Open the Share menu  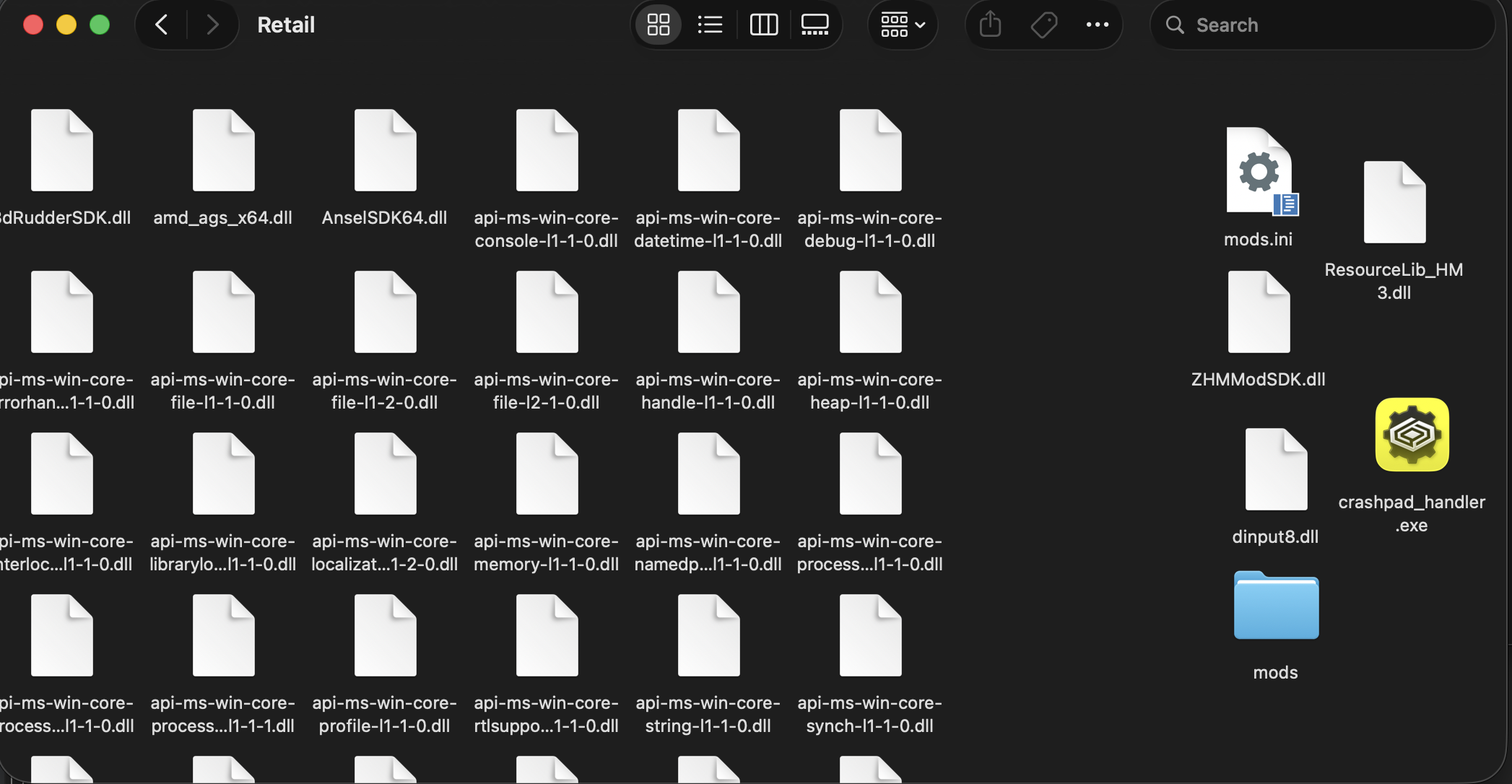pos(990,24)
